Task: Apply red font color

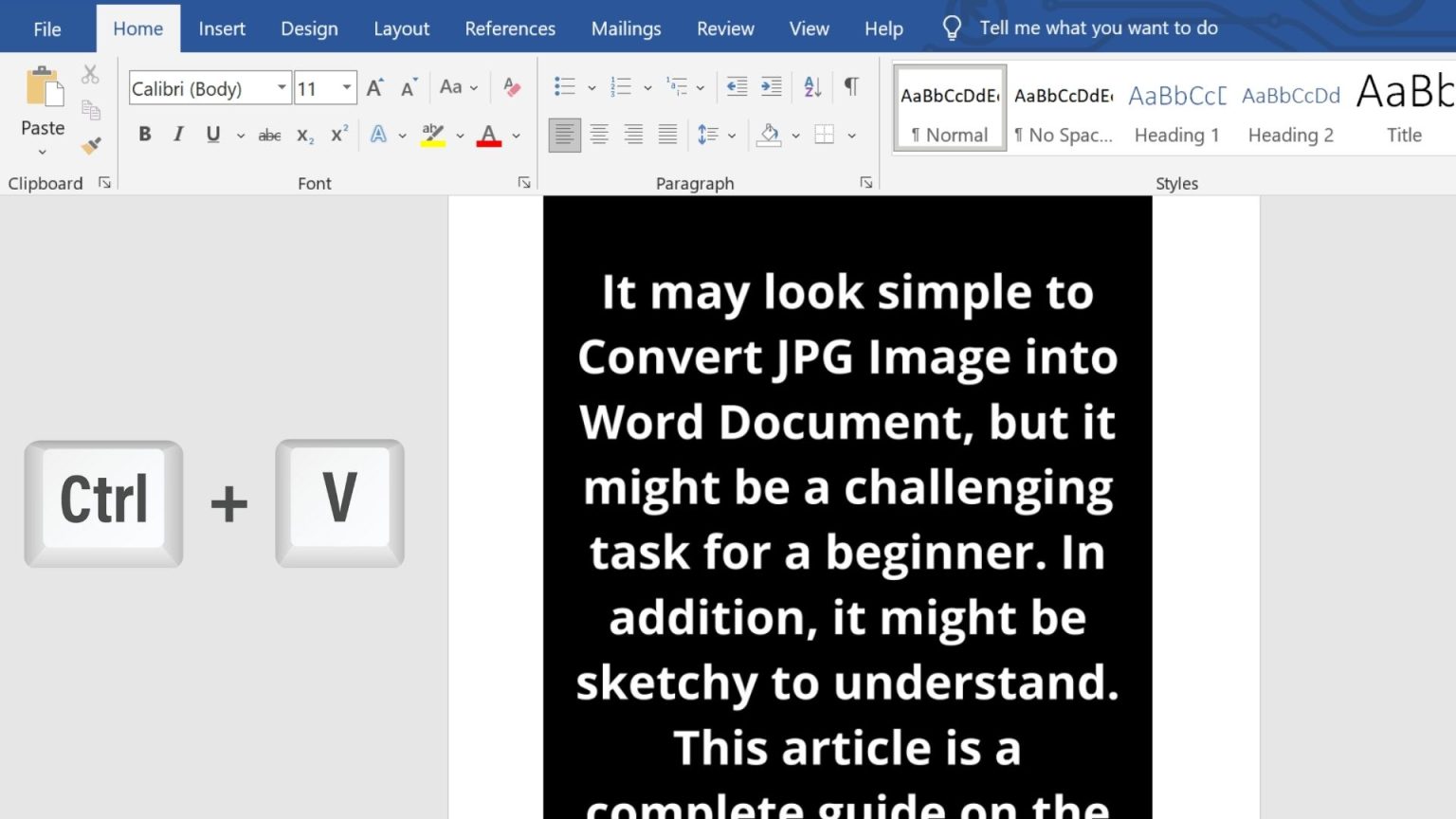Action: pos(489,135)
